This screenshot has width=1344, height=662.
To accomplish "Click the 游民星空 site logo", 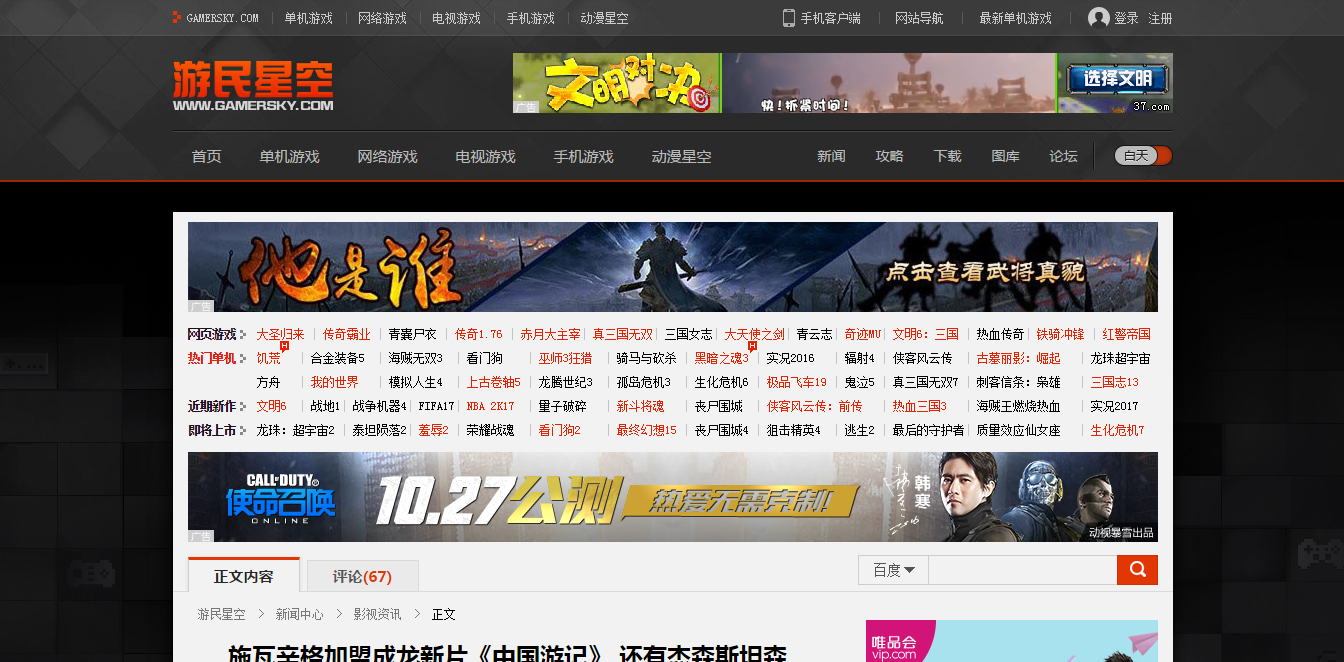I will (253, 85).
